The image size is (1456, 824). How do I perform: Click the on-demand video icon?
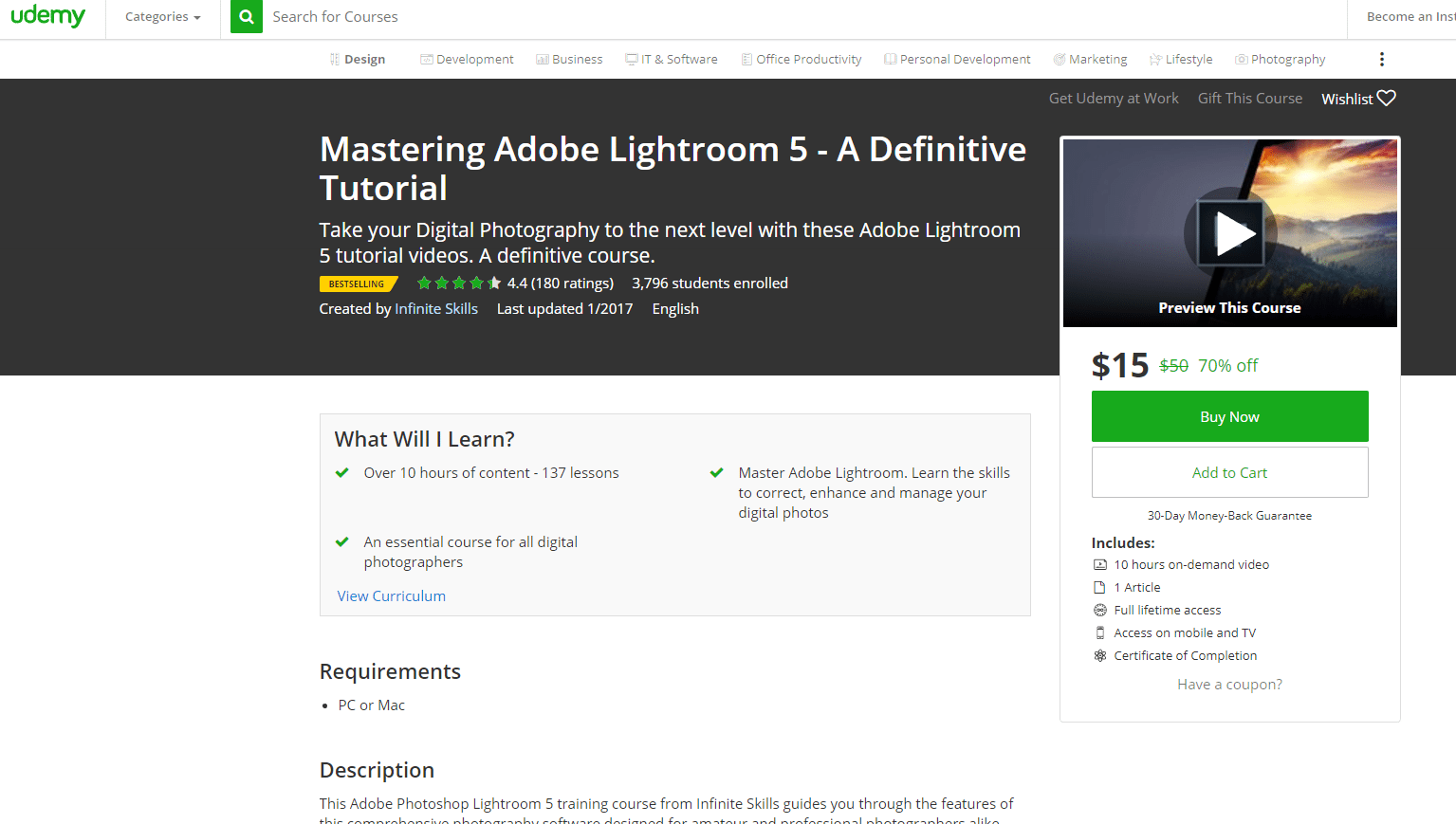[1100, 564]
